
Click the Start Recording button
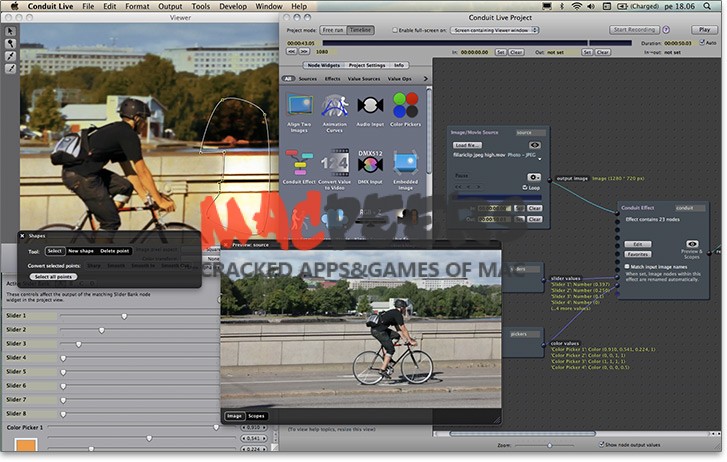(x=634, y=30)
